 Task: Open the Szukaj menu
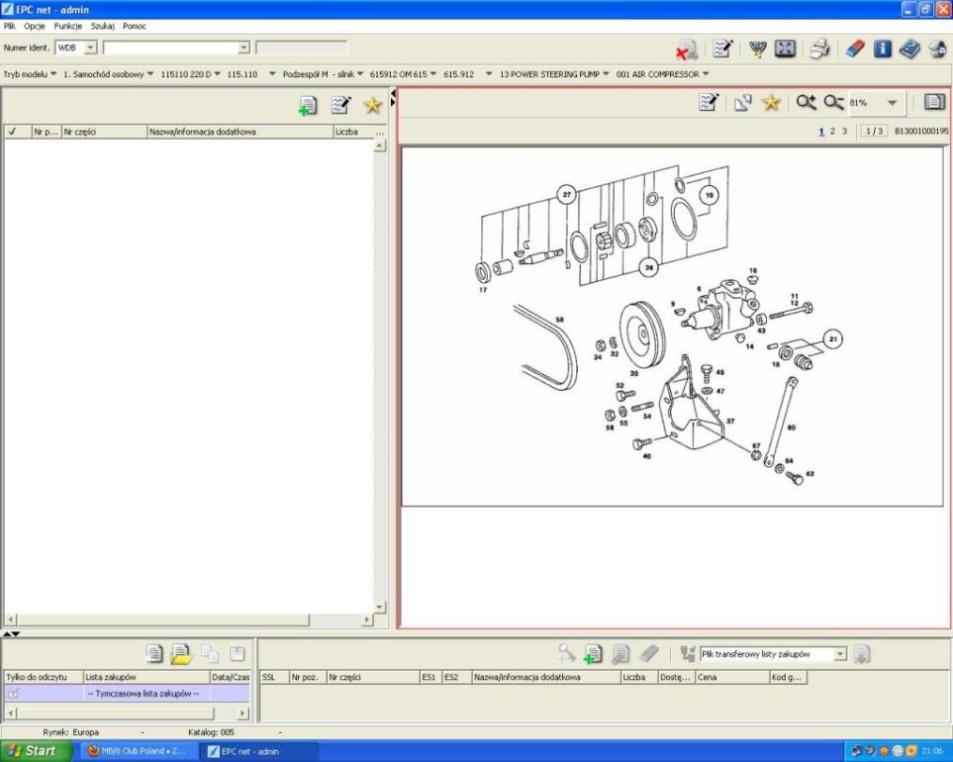[x=104, y=26]
